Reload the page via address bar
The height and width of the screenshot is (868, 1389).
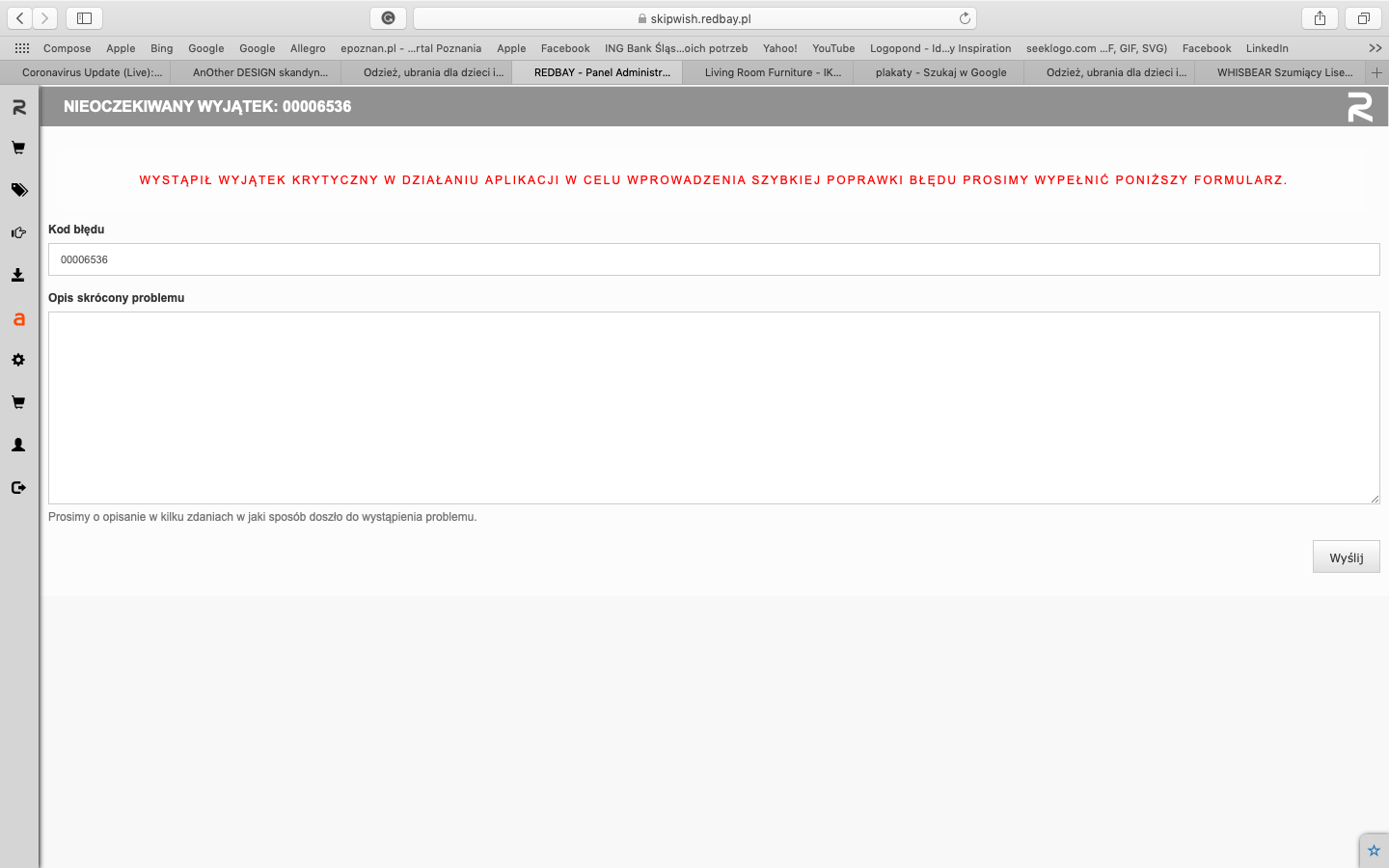click(964, 18)
